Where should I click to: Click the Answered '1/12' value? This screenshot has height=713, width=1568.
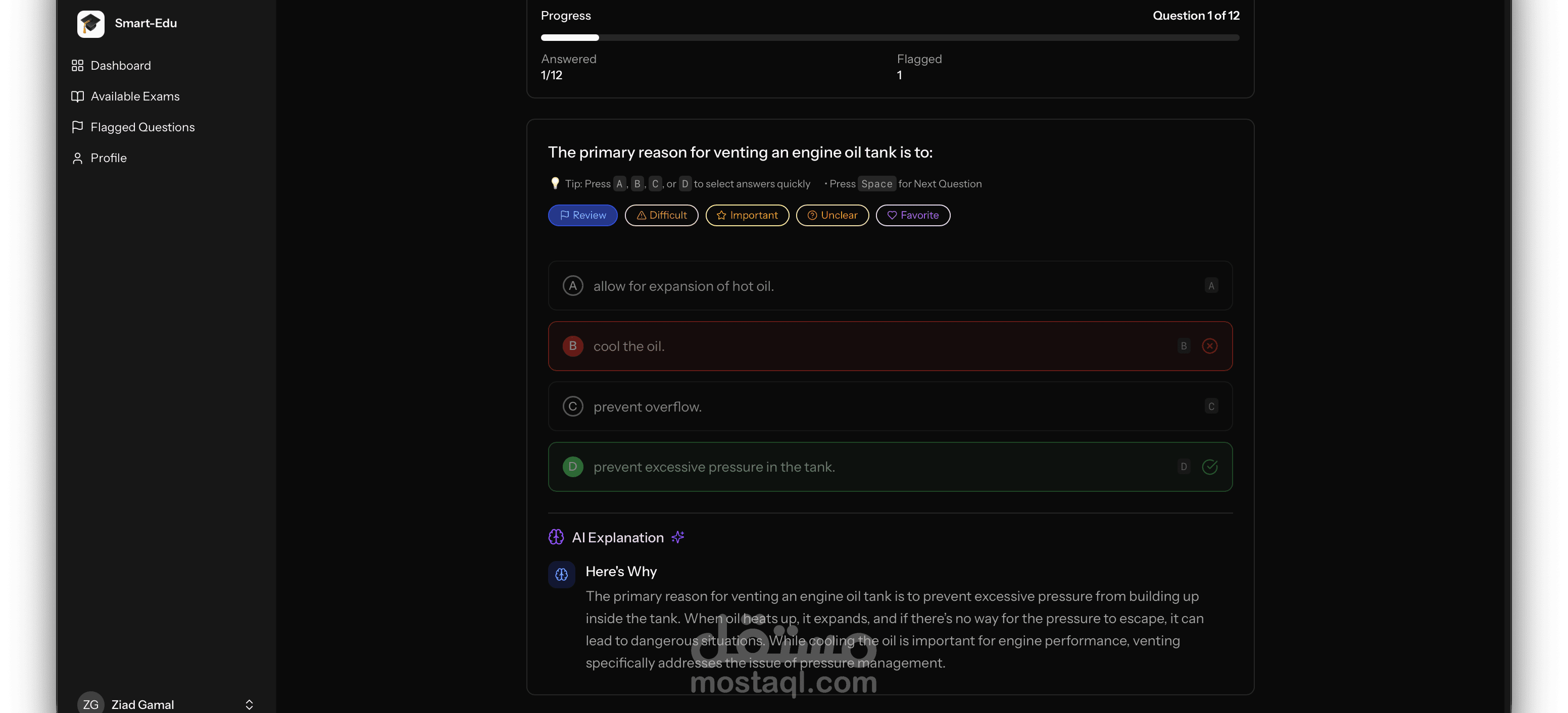pyautogui.click(x=552, y=75)
